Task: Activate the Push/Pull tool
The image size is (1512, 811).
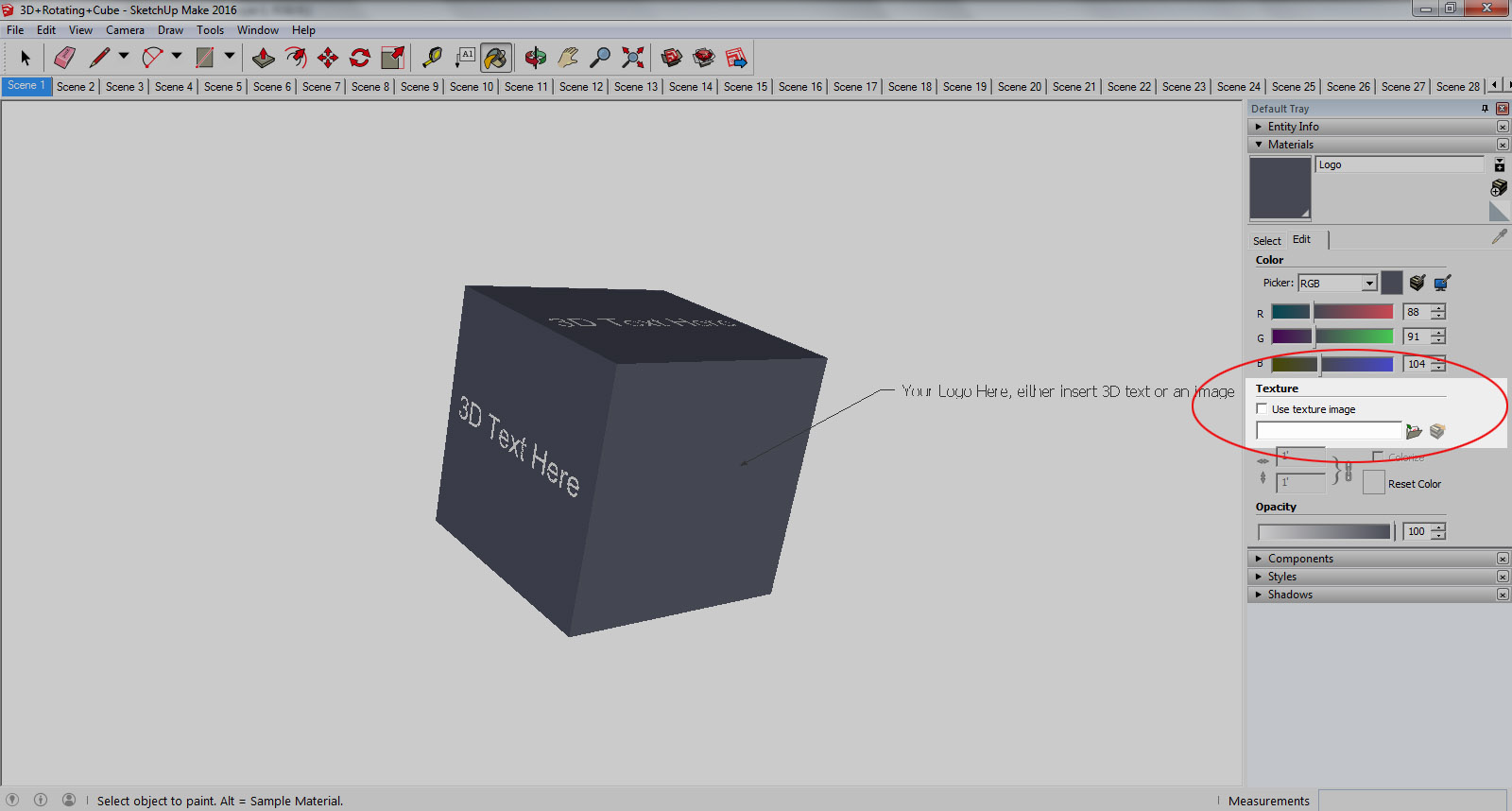Action: (x=264, y=59)
